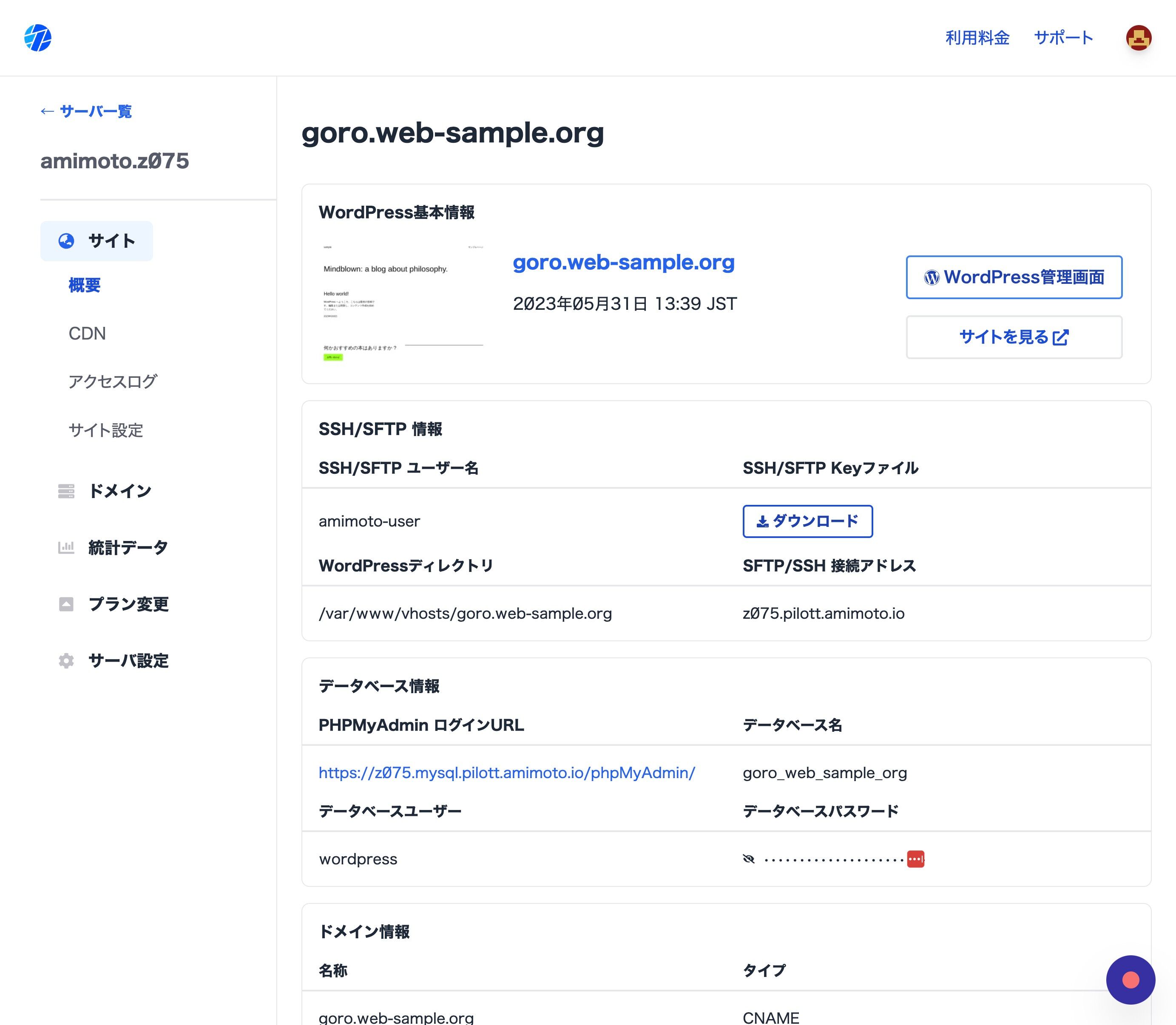Click the creation date 2023年05月31日 text

[x=625, y=304]
